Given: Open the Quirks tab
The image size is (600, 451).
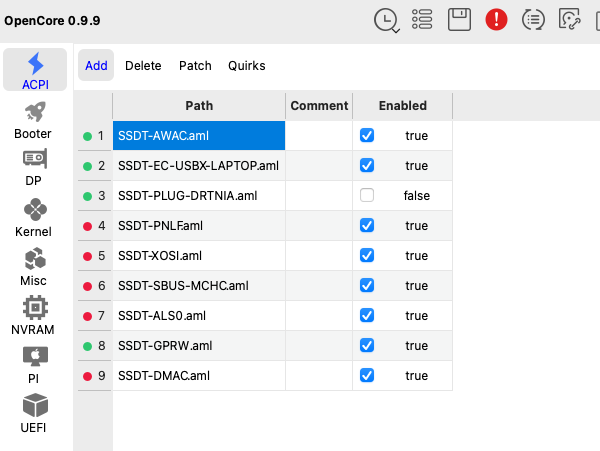Looking at the screenshot, I should pos(247,66).
